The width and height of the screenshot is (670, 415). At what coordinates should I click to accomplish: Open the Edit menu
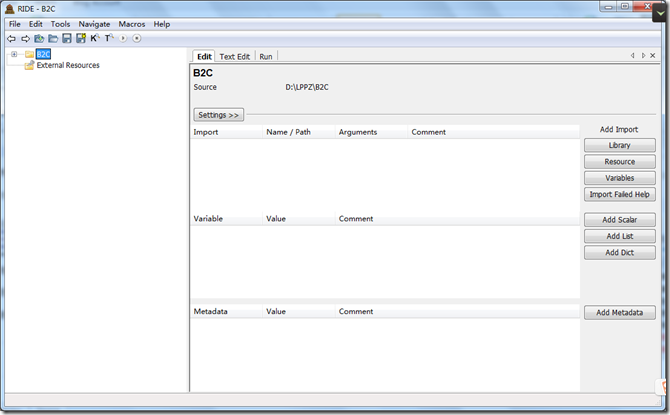(x=35, y=24)
